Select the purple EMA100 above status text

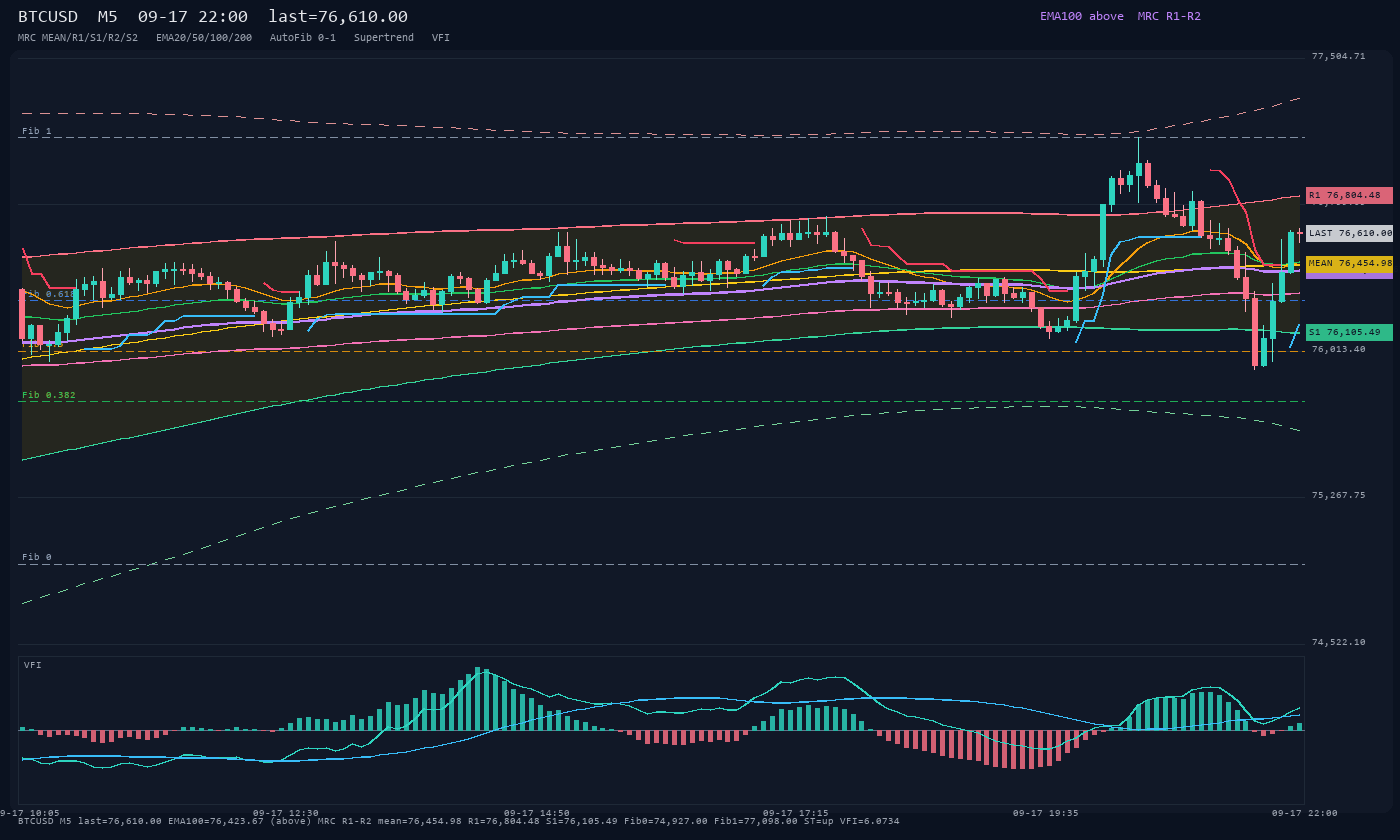tap(1082, 16)
